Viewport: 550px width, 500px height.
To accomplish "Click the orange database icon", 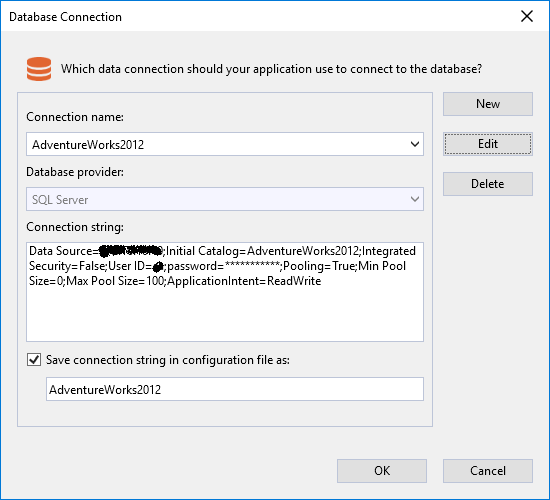I will click(x=39, y=69).
